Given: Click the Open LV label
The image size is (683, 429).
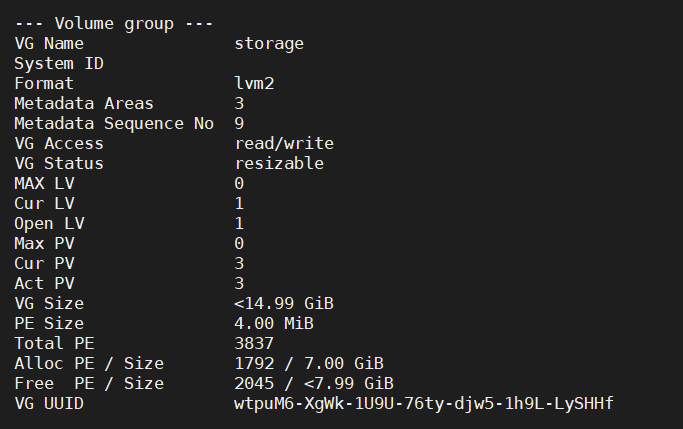Looking at the screenshot, I should 49,223.
